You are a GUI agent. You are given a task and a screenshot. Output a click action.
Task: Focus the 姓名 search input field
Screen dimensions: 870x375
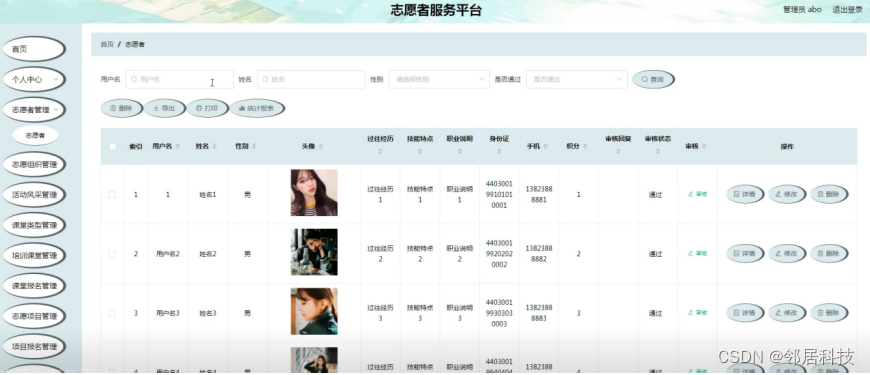click(x=311, y=79)
